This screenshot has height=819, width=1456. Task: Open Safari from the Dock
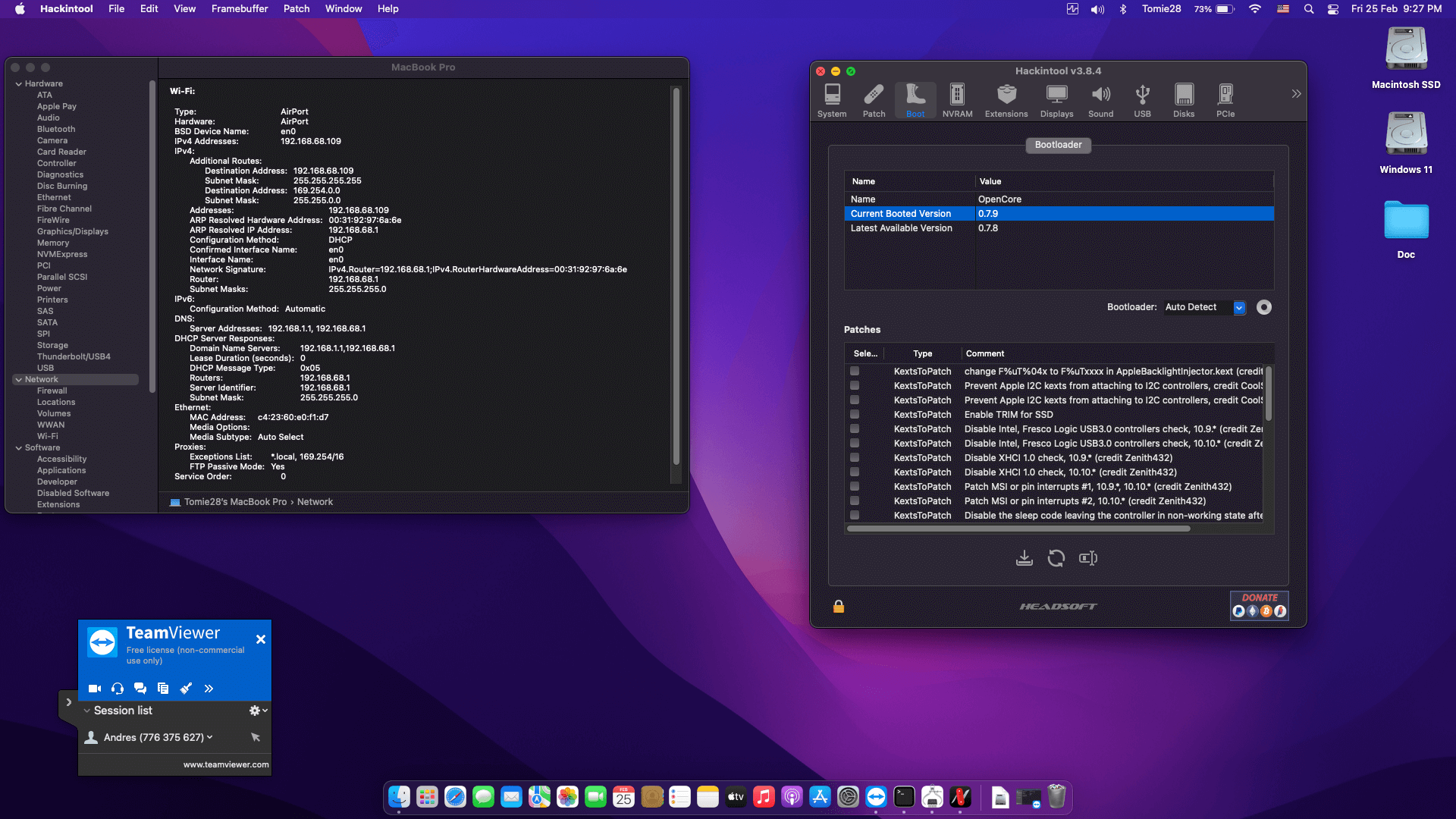coord(455,796)
